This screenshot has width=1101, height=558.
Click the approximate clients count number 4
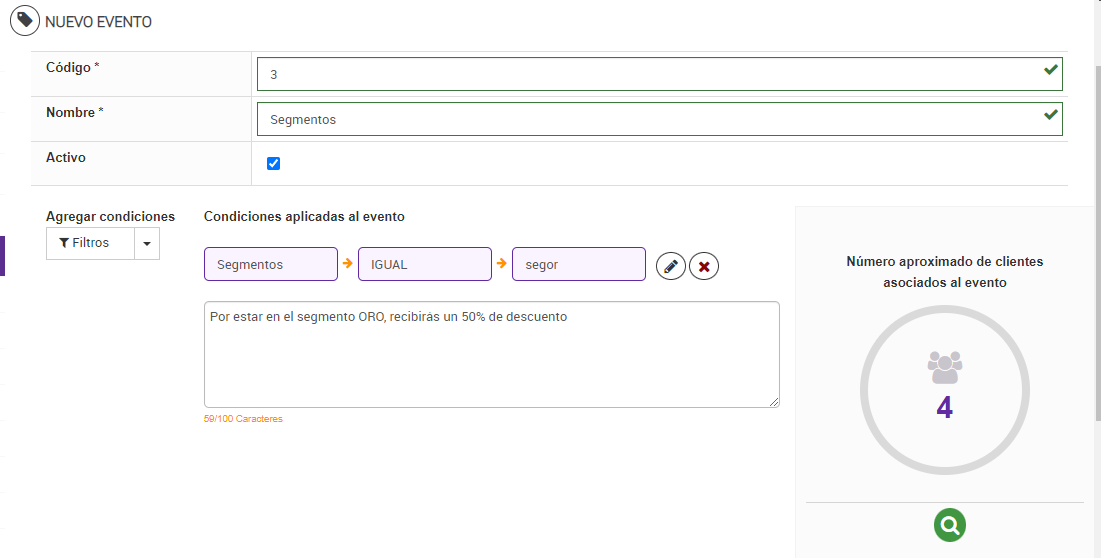point(945,408)
